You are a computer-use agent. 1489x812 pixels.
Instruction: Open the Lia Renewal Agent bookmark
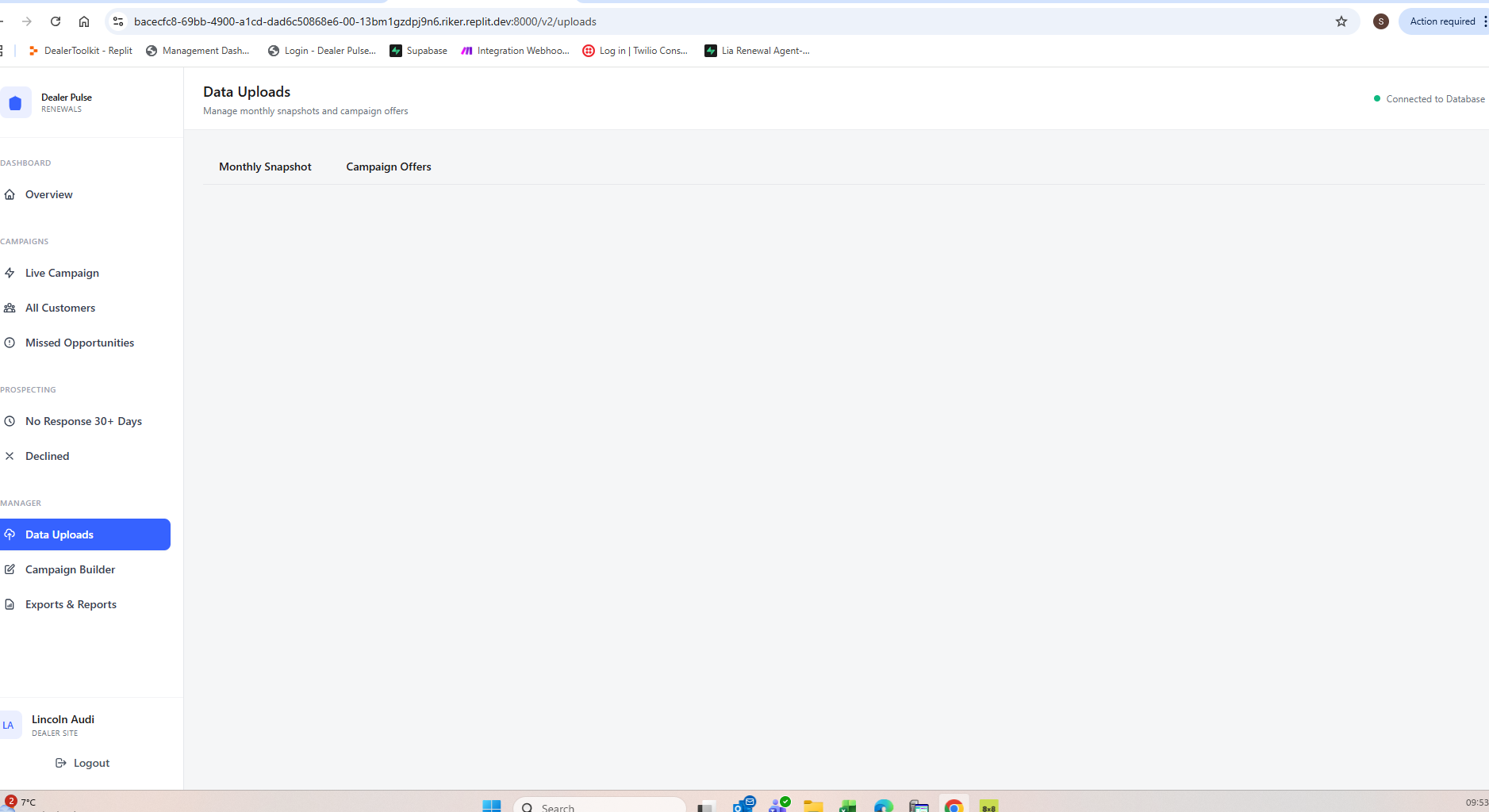click(758, 51)
